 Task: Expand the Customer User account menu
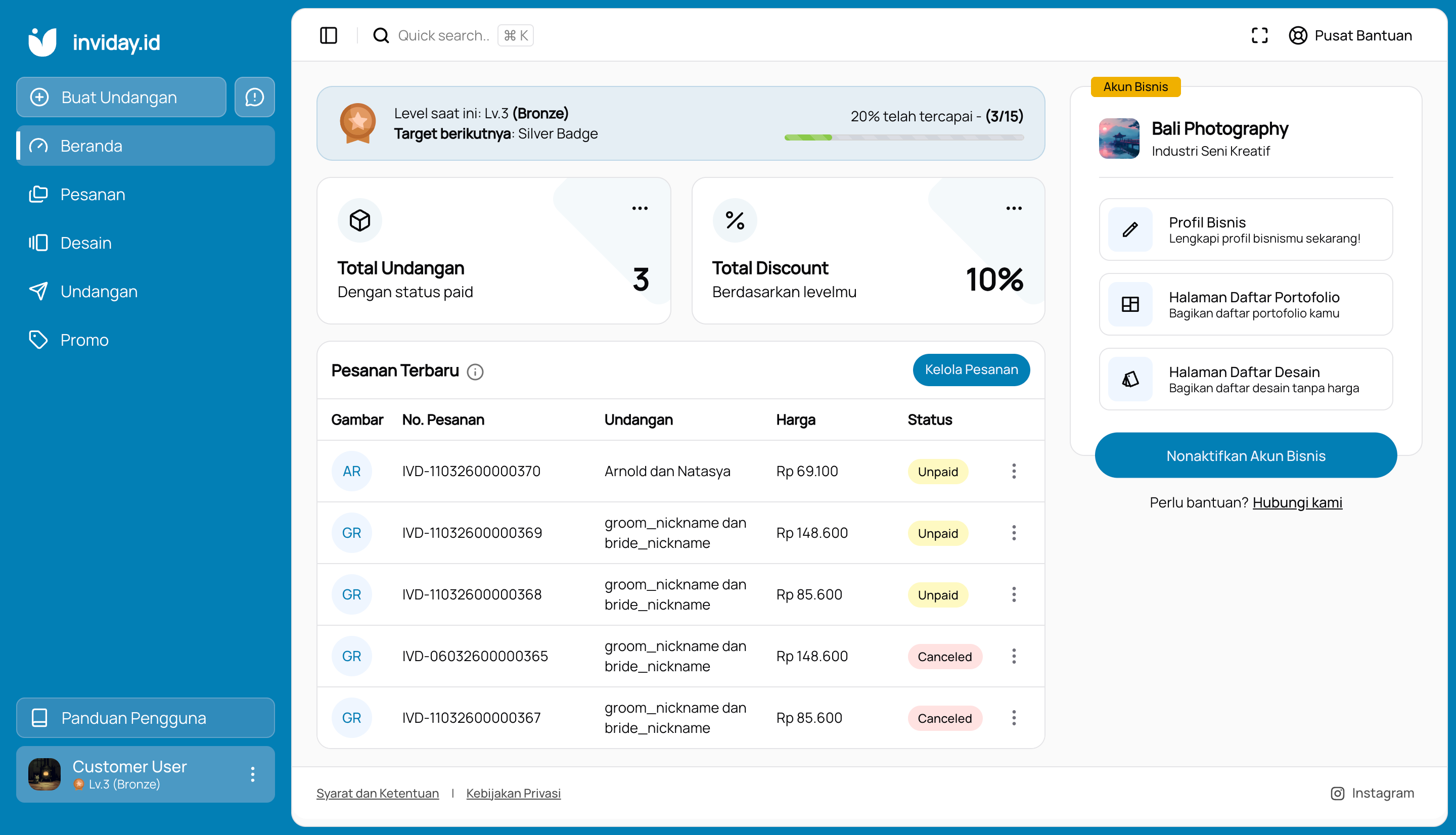[x=252, y=774]
